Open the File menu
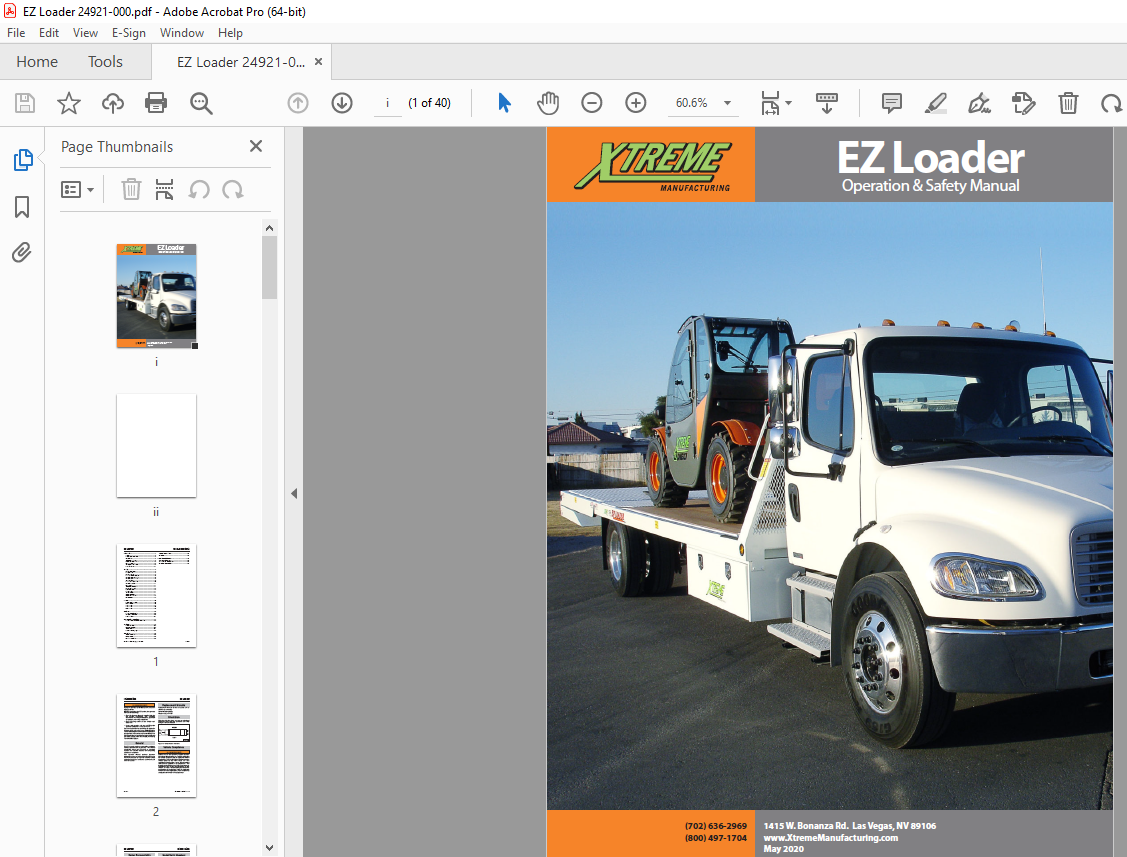This screenshot has width=1127, height=857. pos(16,32)
